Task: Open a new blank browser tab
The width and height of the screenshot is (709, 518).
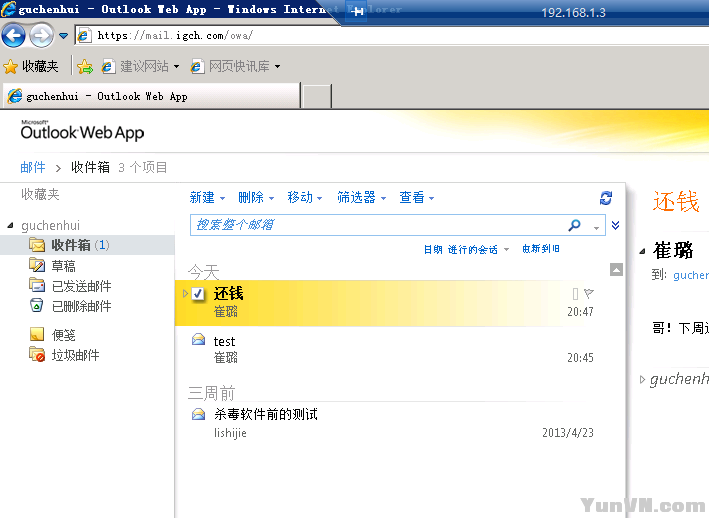Action: [x=317, y=96]
